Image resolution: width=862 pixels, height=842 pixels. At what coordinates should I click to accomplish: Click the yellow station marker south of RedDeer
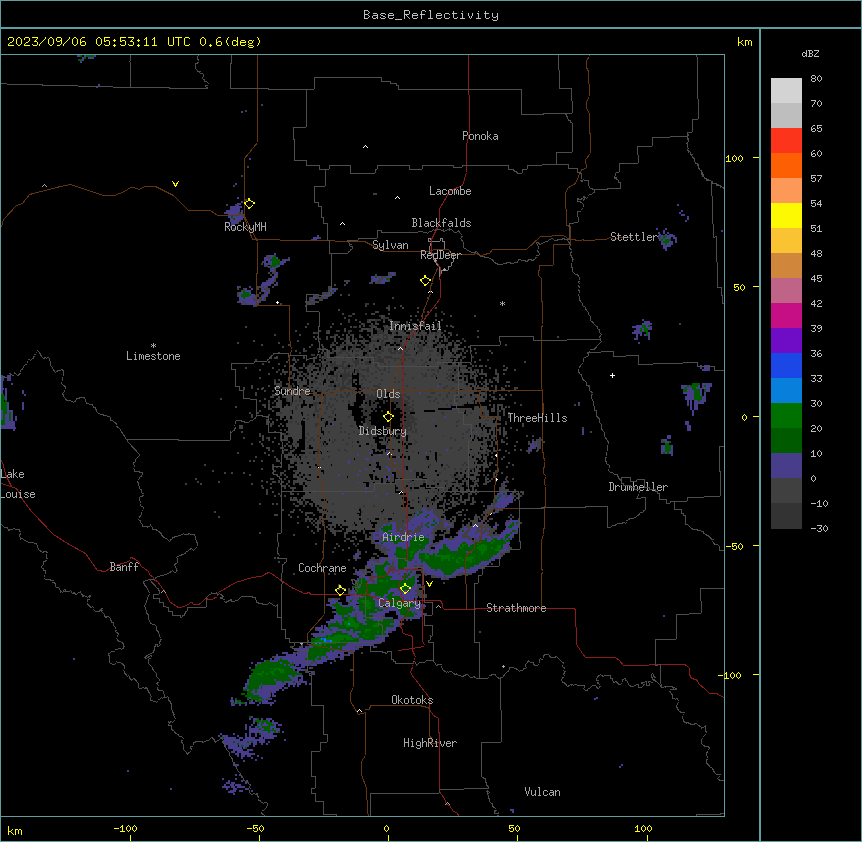(x=425, y=281)
